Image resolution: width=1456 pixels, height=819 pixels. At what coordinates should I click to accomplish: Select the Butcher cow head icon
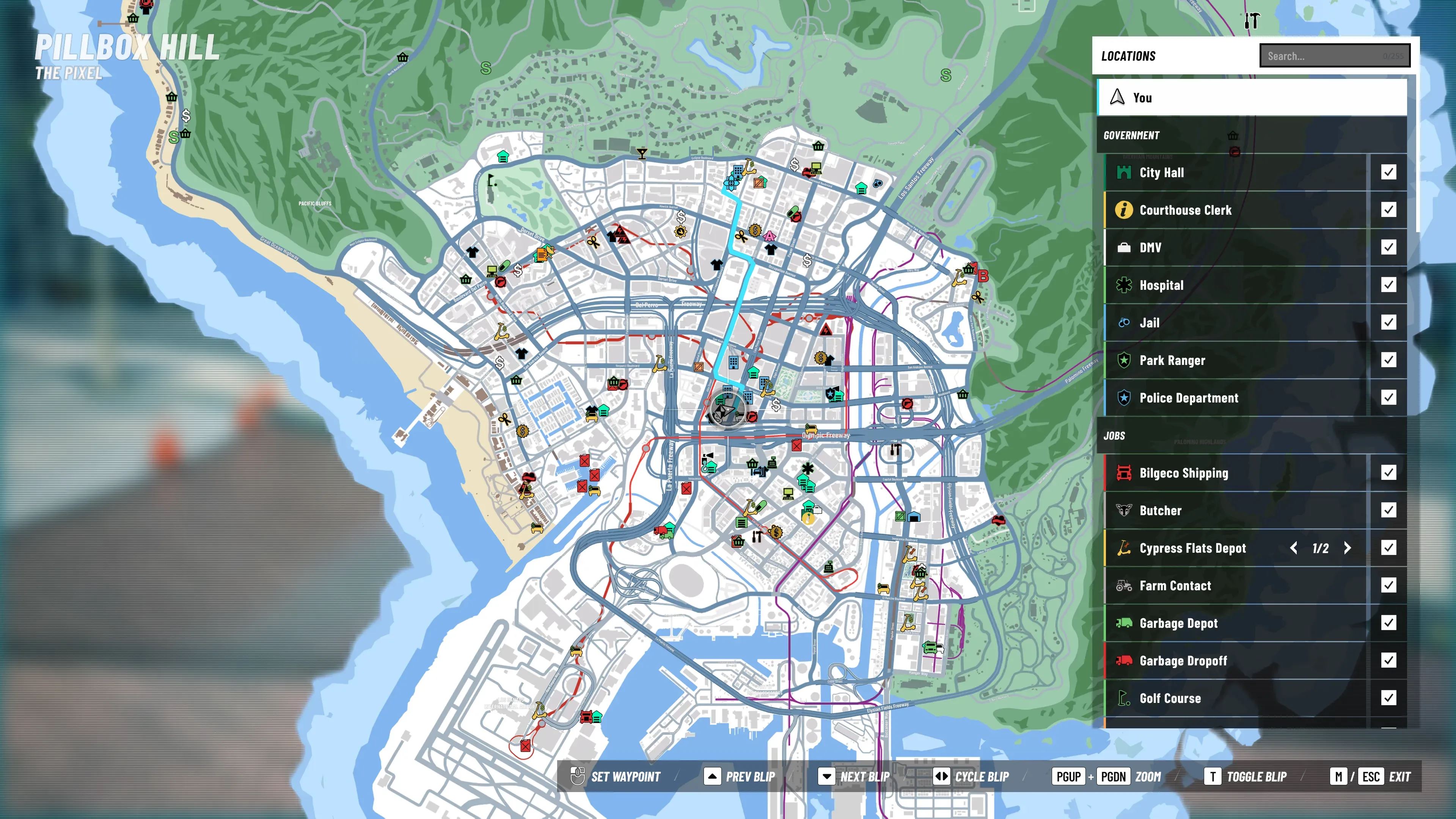[x=1124, y=510]
